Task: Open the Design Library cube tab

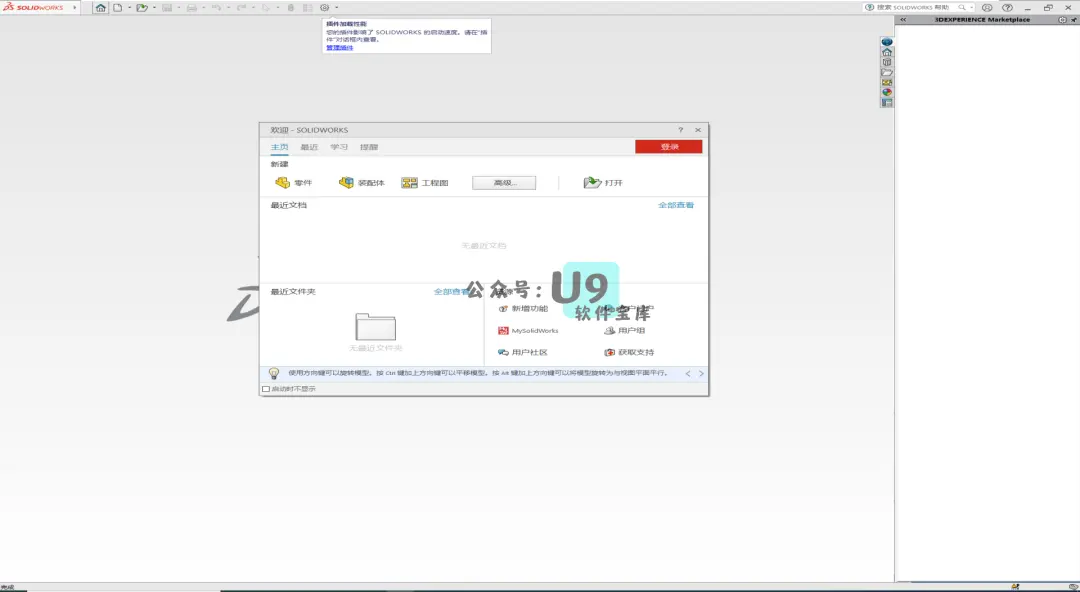Action: tap(887, 62)
